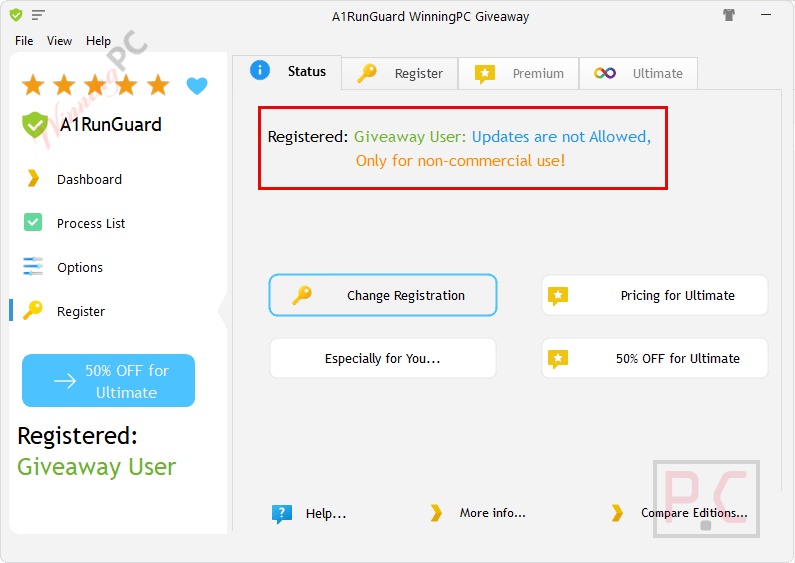795x563 pixels.
Task: Click the blue info icon on Status tab
Action: 260,70
